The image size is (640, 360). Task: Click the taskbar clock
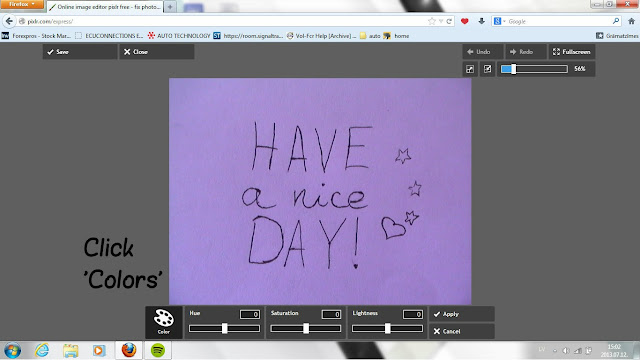(614, 350)
